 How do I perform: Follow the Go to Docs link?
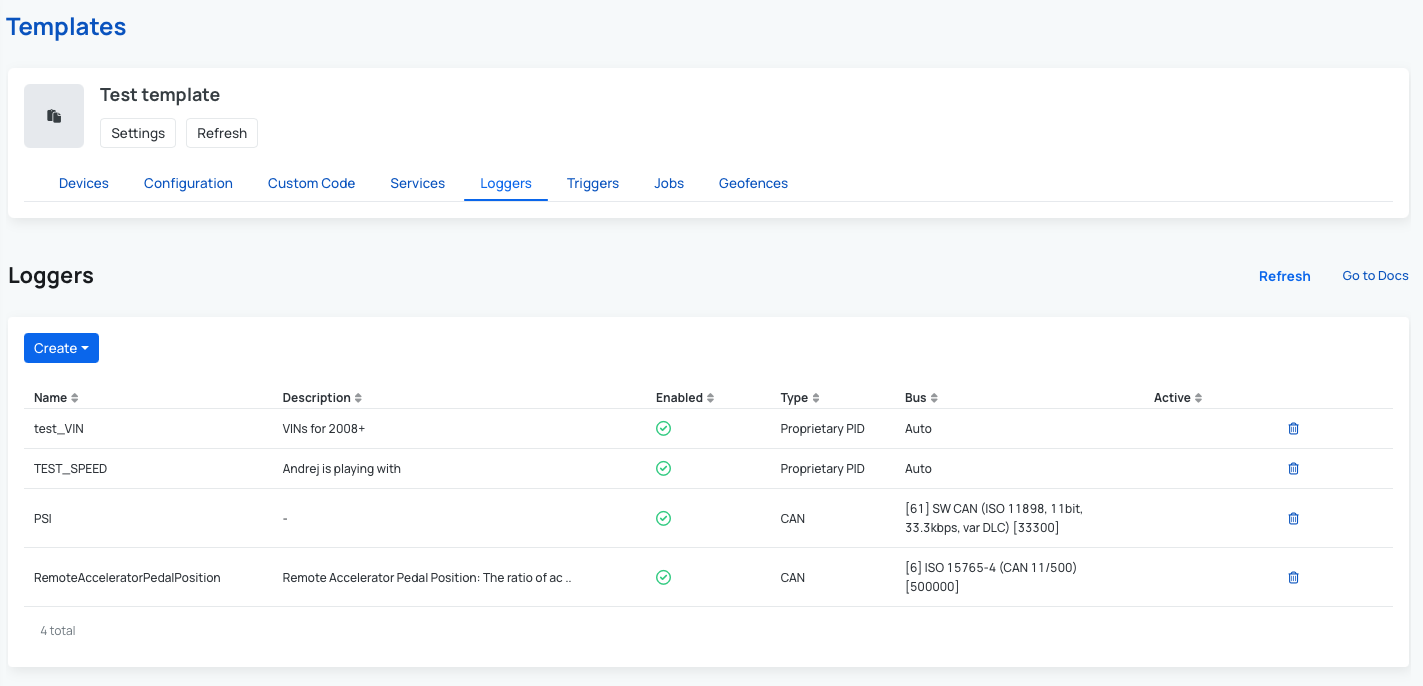[1375, 276]
